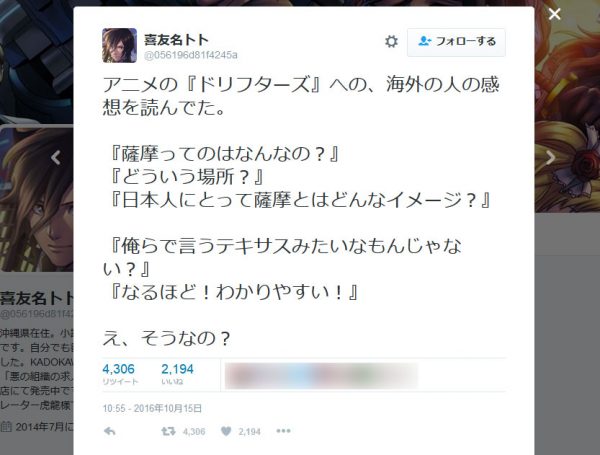600x455 pixels.
Task: Close the tweet overlay with X
Action: (x=554, y=15)
